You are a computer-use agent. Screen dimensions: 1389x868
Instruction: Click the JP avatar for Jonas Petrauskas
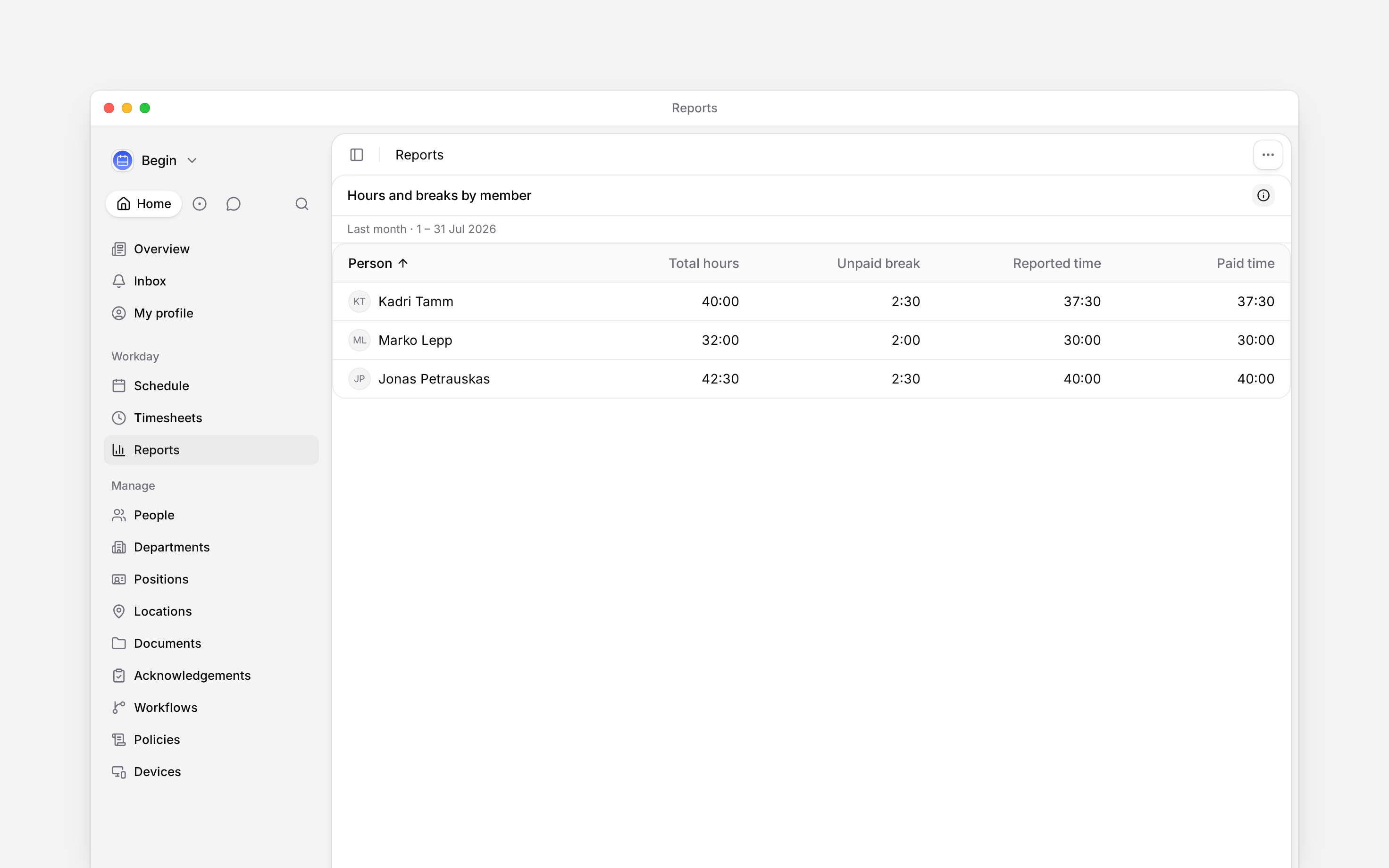pos(360,379)
